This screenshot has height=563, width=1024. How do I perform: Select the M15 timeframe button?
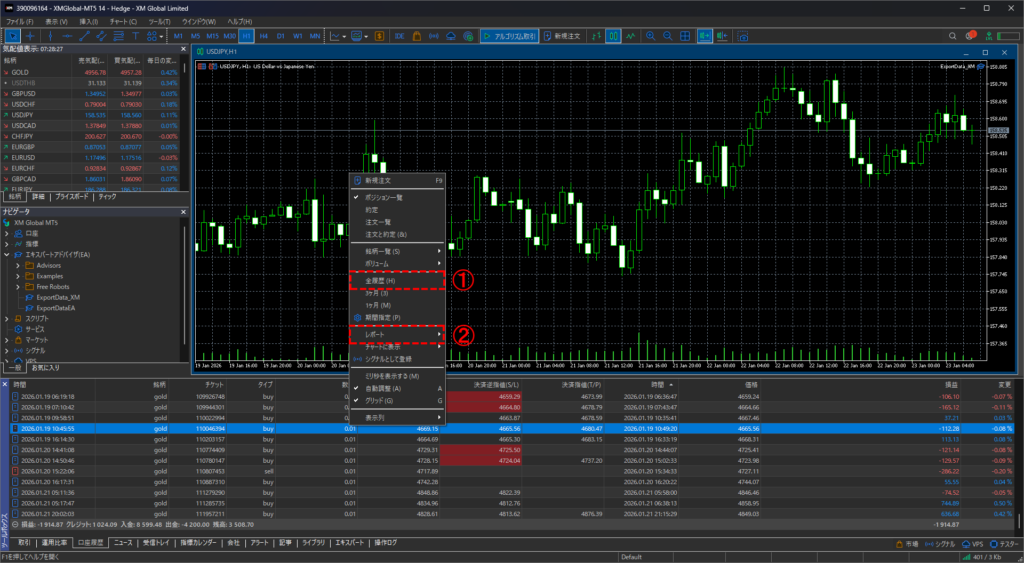(213, 35)
